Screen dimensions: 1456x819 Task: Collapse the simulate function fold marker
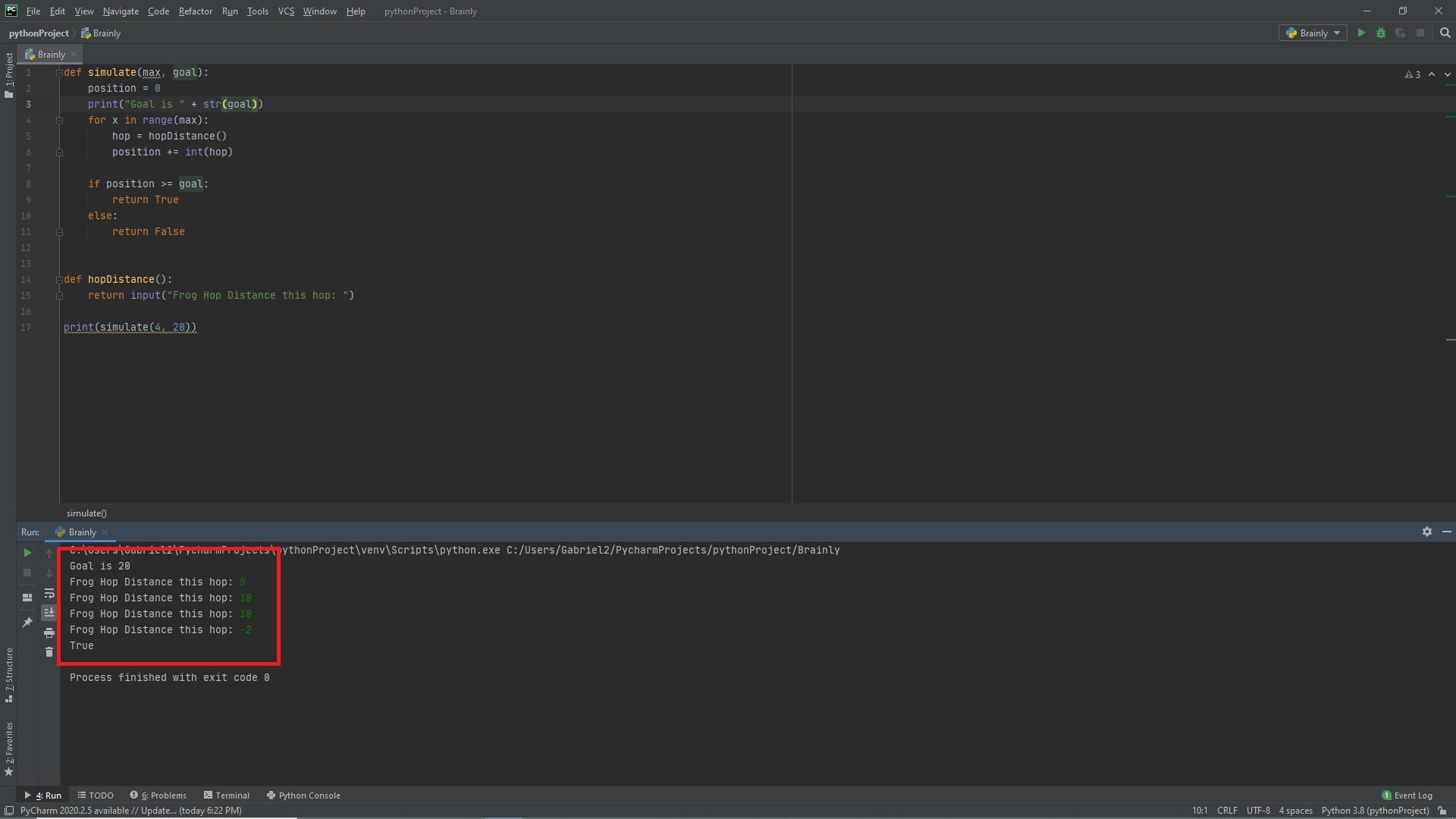(59, 73)
